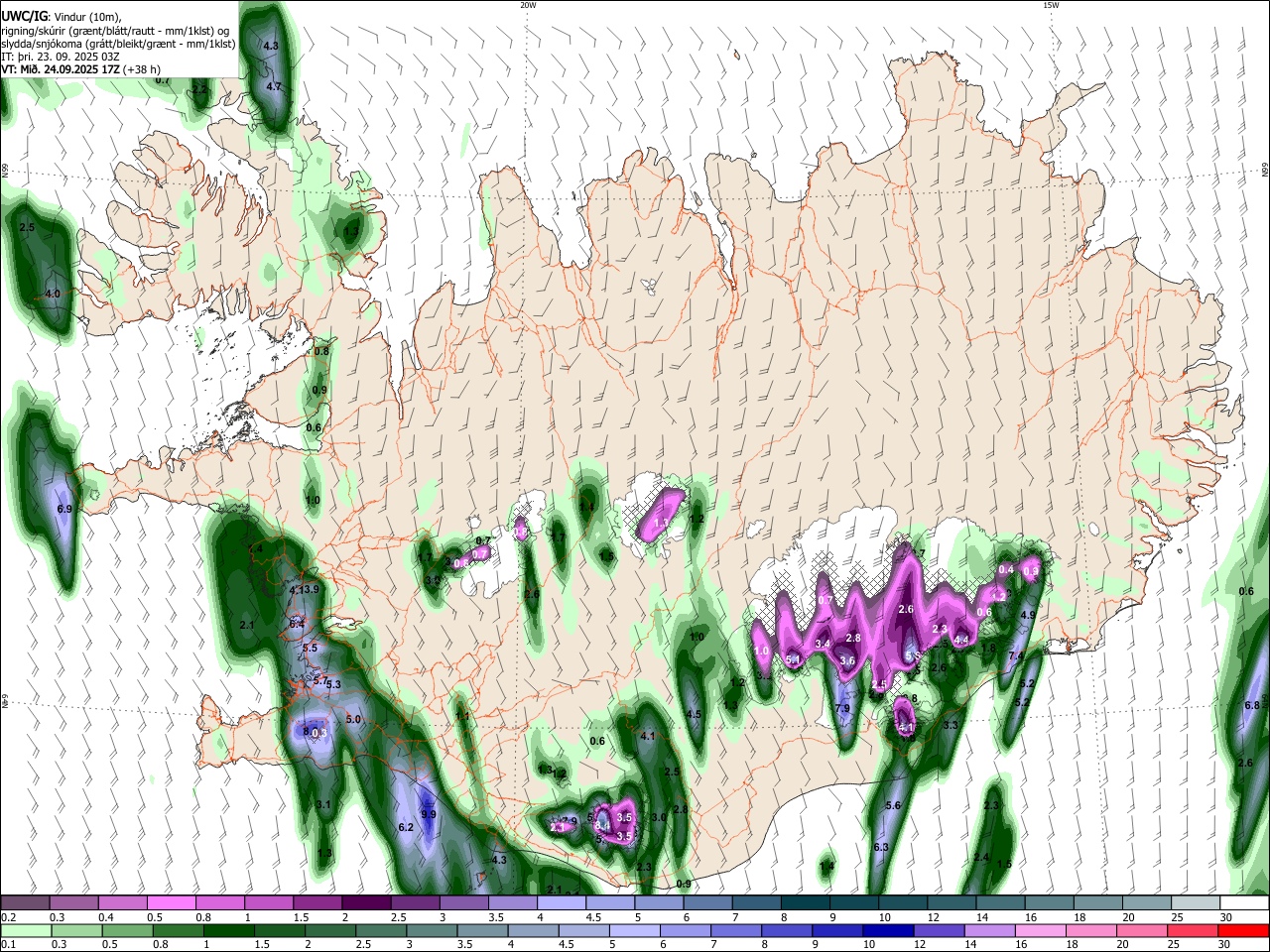Click the red 30 rain legend swatch
The width and height of the screenshot is (1270, 952).
[x=1243, y=931]
